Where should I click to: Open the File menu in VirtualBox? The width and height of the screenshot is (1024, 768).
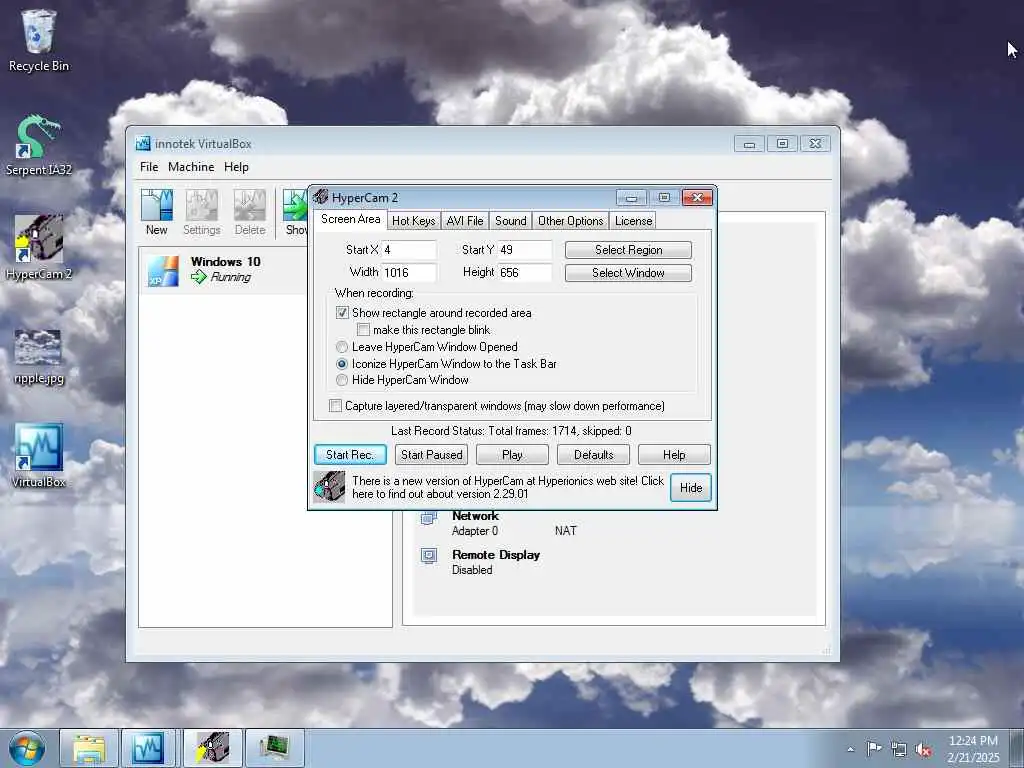(x=149, y=167)
